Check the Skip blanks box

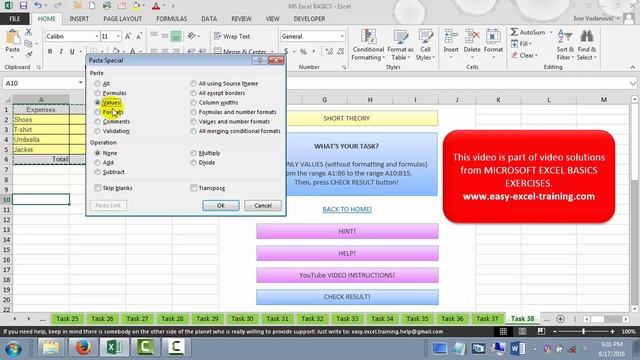pyautogui.click(x=98, y=188)
